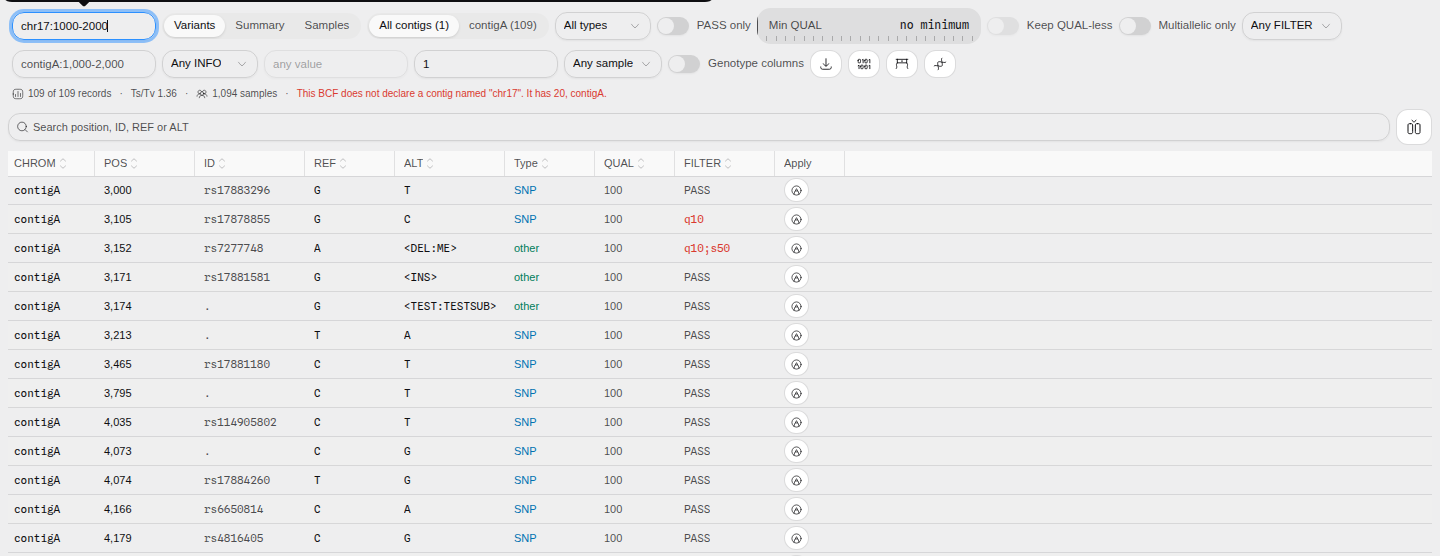Image resolution: width=1440 pixels, height=556 pixels.
Task: Switch to the Samples tab
Action: pyautogui.click(x=327, y=26)
